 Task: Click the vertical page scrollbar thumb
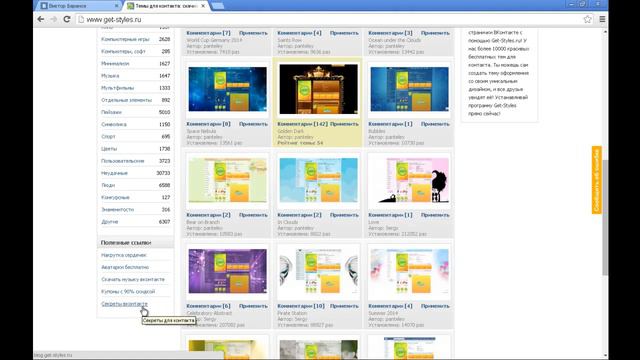(605, 217)
